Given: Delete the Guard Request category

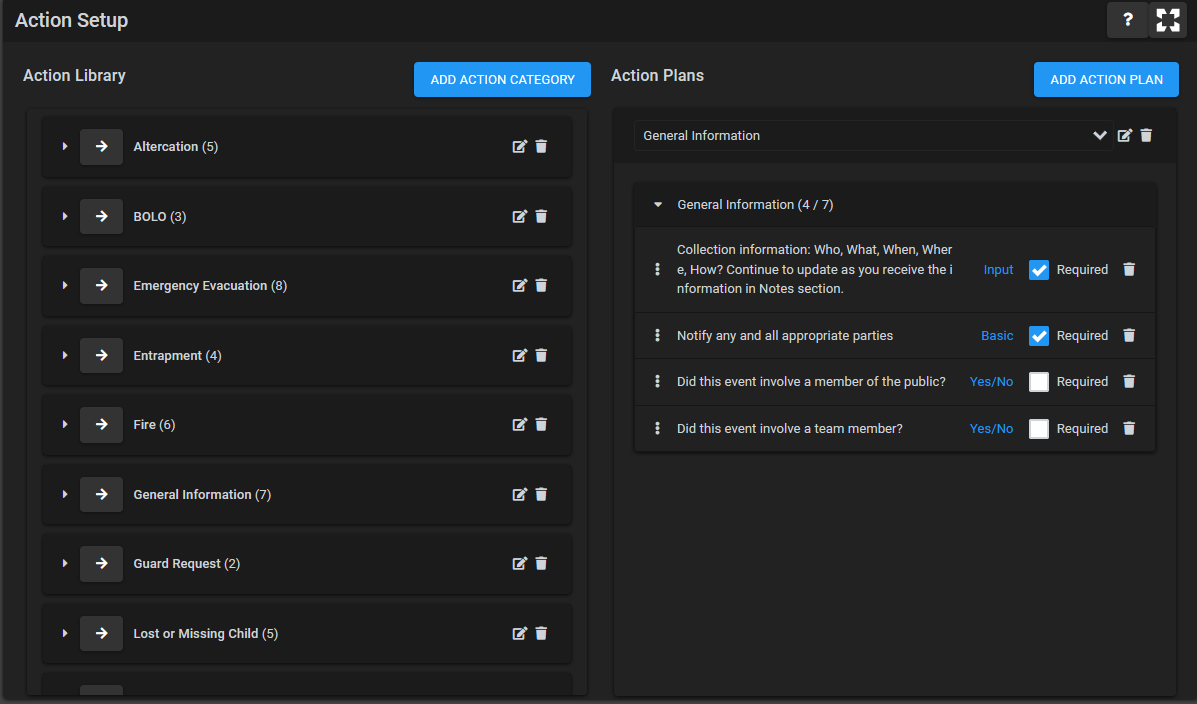Looking at the screenshot, I should [x=541, y=564].
